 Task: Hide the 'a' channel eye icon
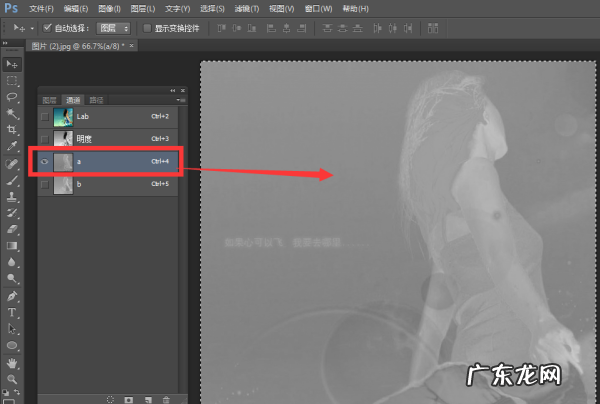coord(44,160)
